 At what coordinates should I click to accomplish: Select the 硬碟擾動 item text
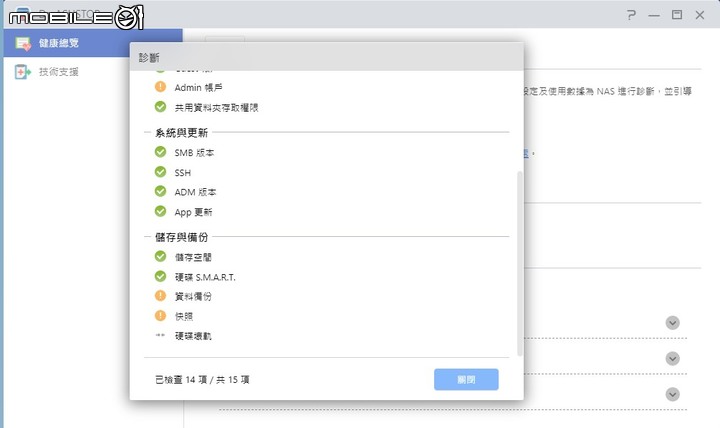click(193, 336)
